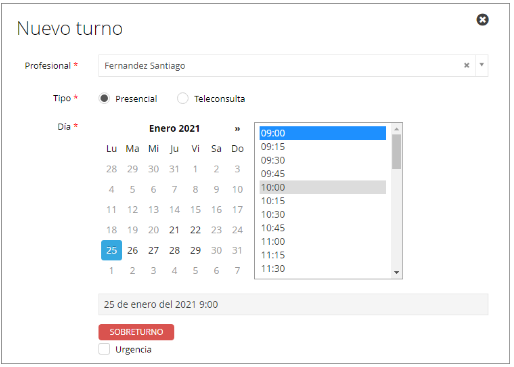Select the Presencial radio option
The width and height of the screenshot is (514, 367).
[x=104, y=98]
